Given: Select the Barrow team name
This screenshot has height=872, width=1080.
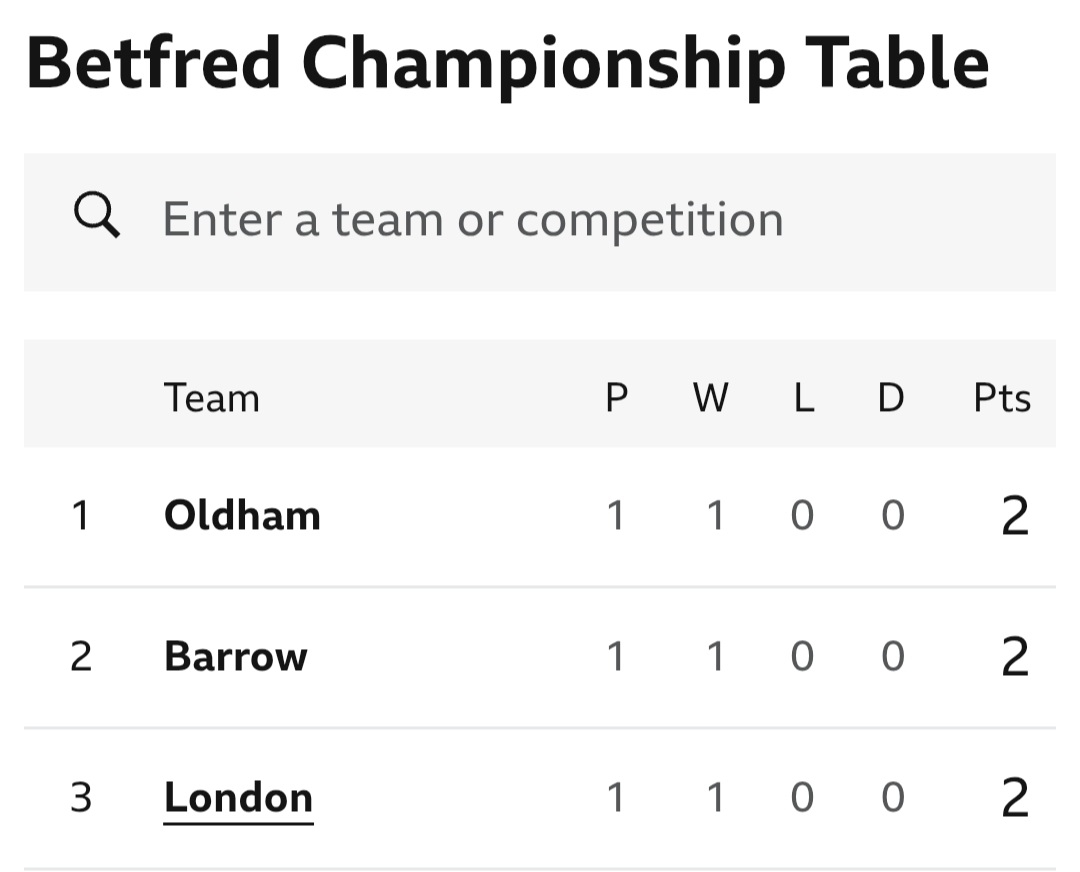Looking at the screenshot, I should (235, 657).
